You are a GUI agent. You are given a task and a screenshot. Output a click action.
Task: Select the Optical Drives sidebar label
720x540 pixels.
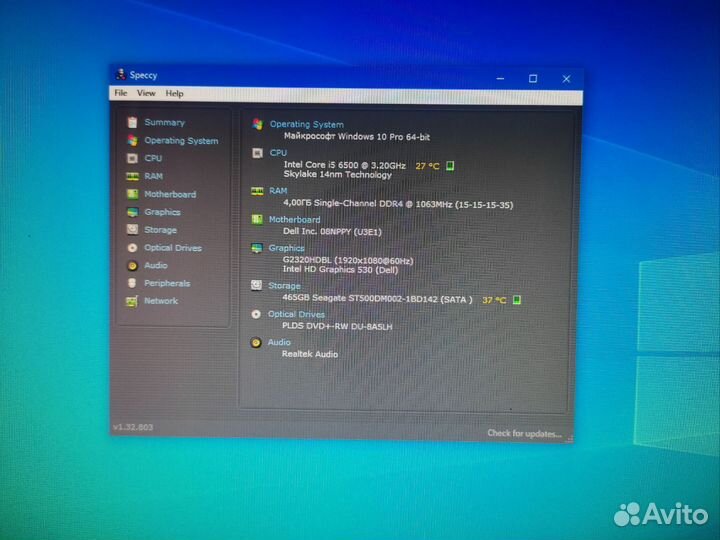tap(173, 248)
